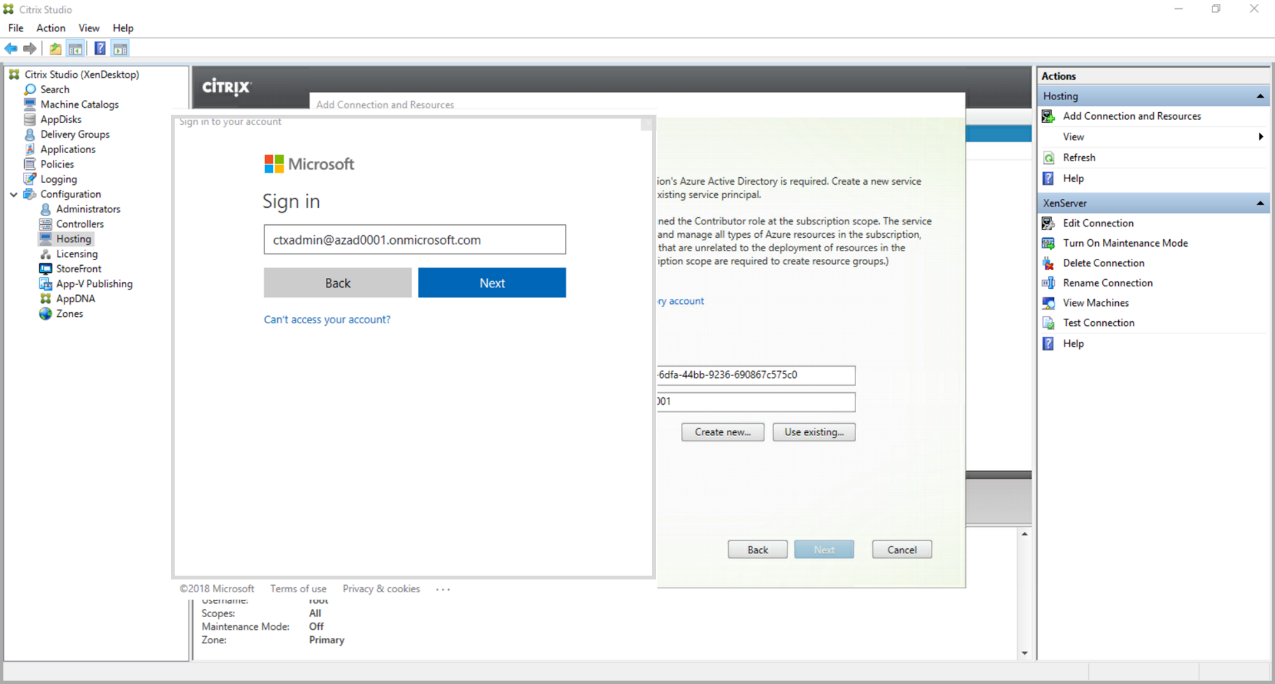Open the Action menu
The image size is (1275, 684).
pyautogui.click(x=51, y=28)
